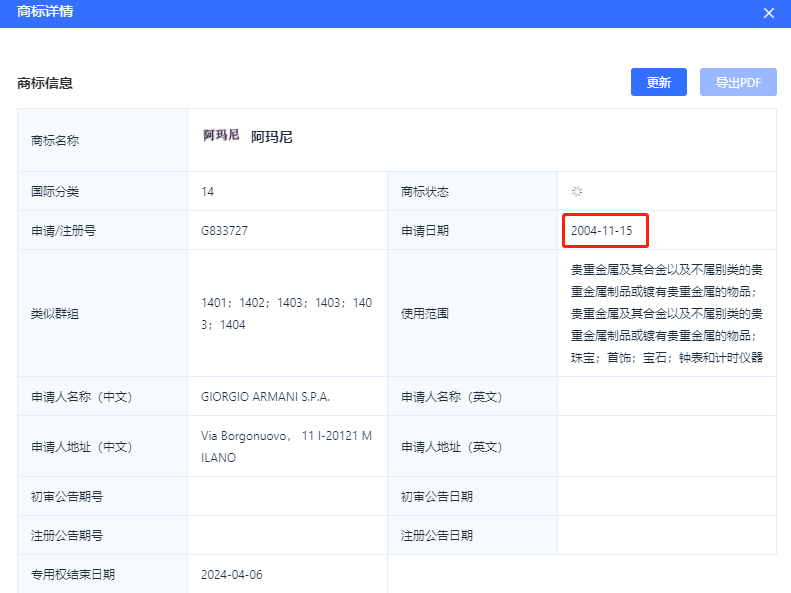Click the 导出PDF button

tap(738, 82)
